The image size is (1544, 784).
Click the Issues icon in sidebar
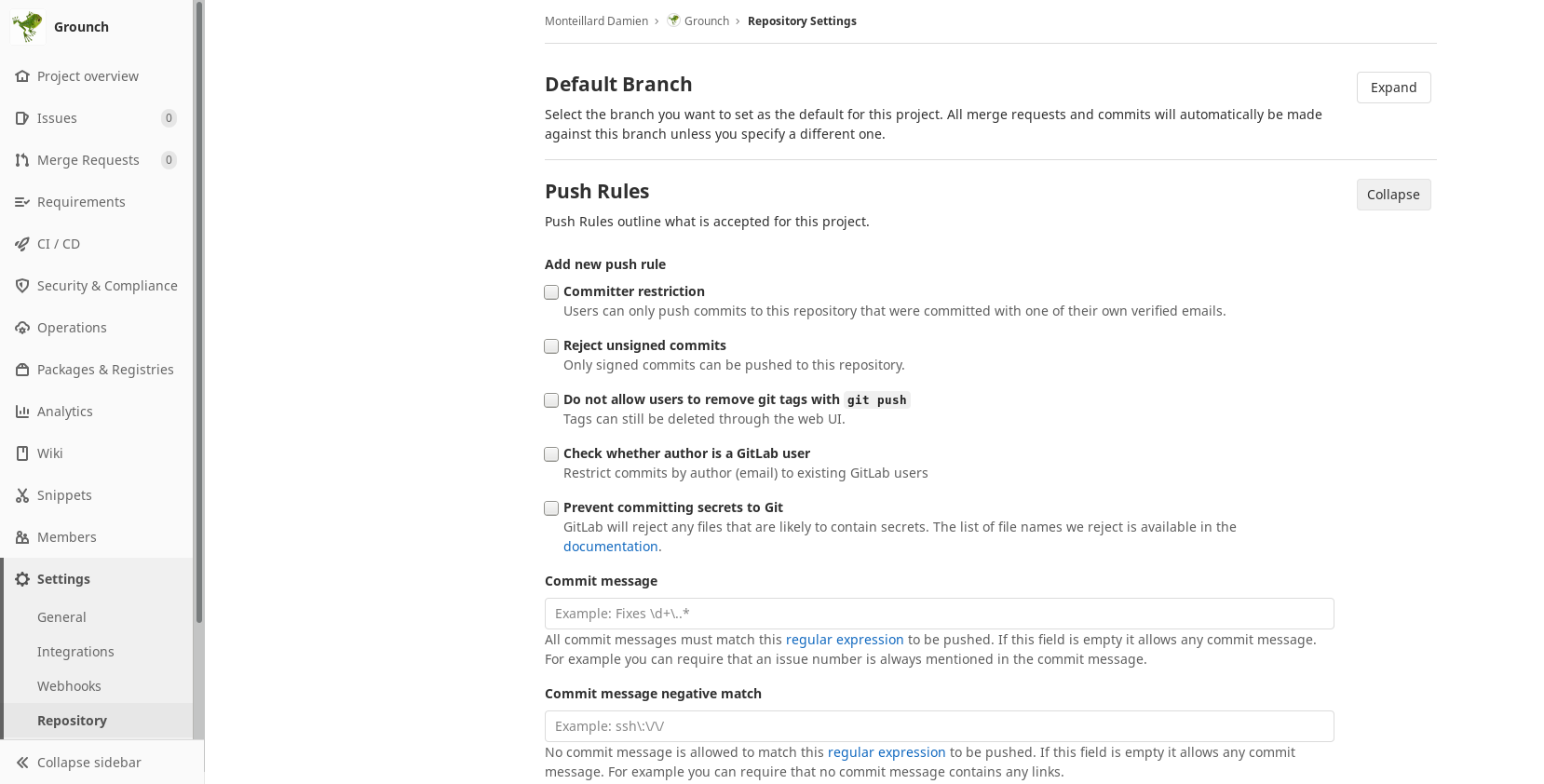point(22,118)
